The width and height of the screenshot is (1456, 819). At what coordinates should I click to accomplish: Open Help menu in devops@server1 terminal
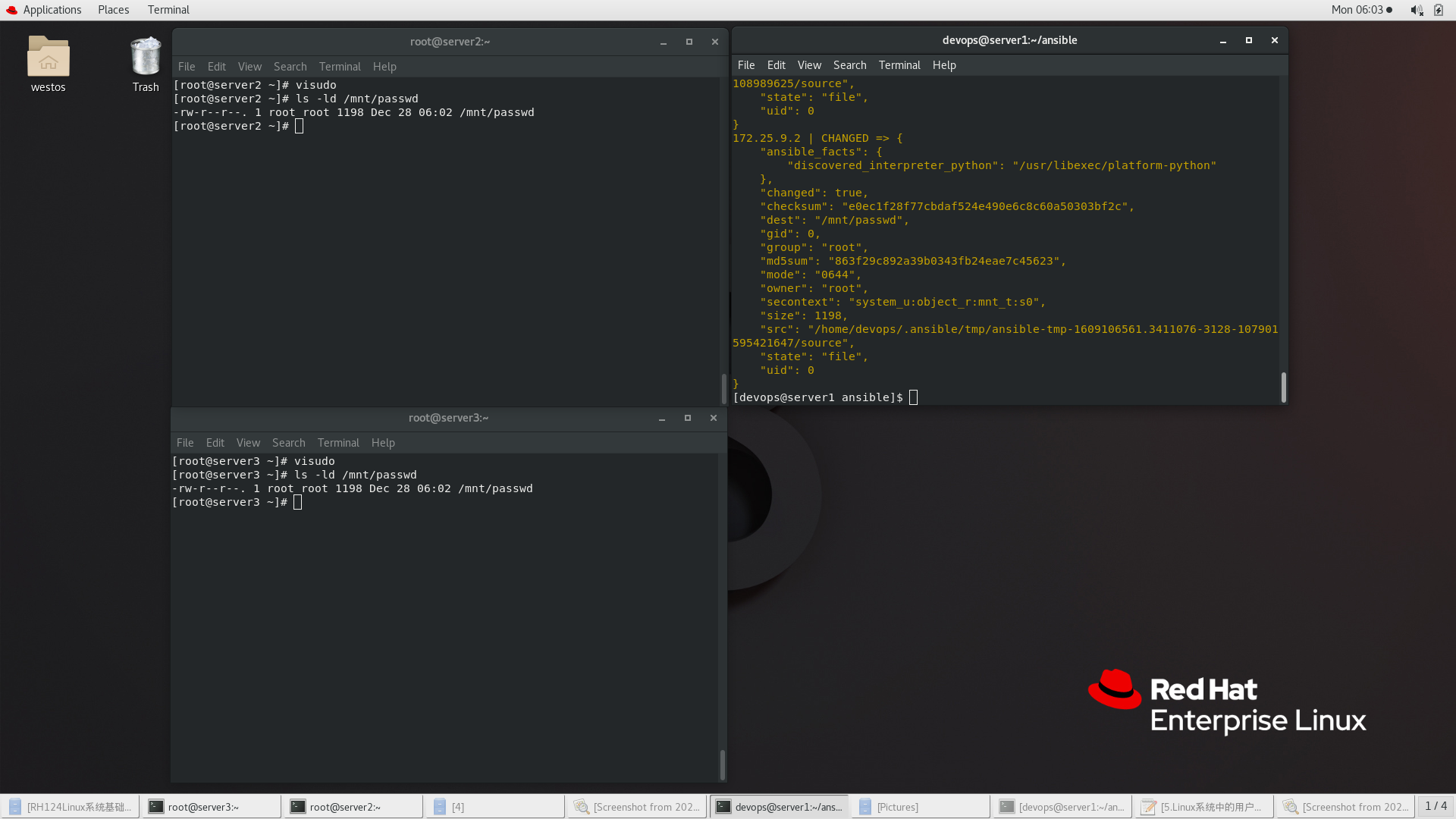[x=944, y=65]
